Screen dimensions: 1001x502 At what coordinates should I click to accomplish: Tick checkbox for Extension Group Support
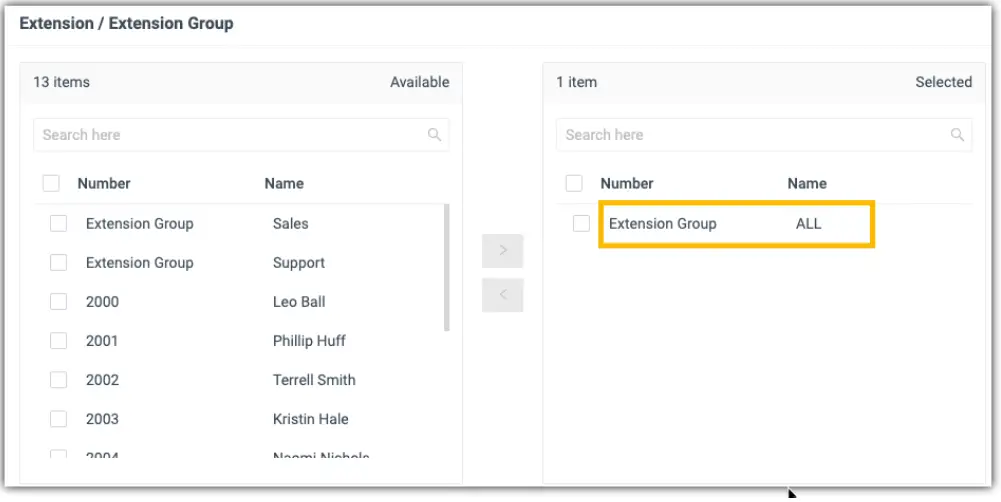click(58, 262)
